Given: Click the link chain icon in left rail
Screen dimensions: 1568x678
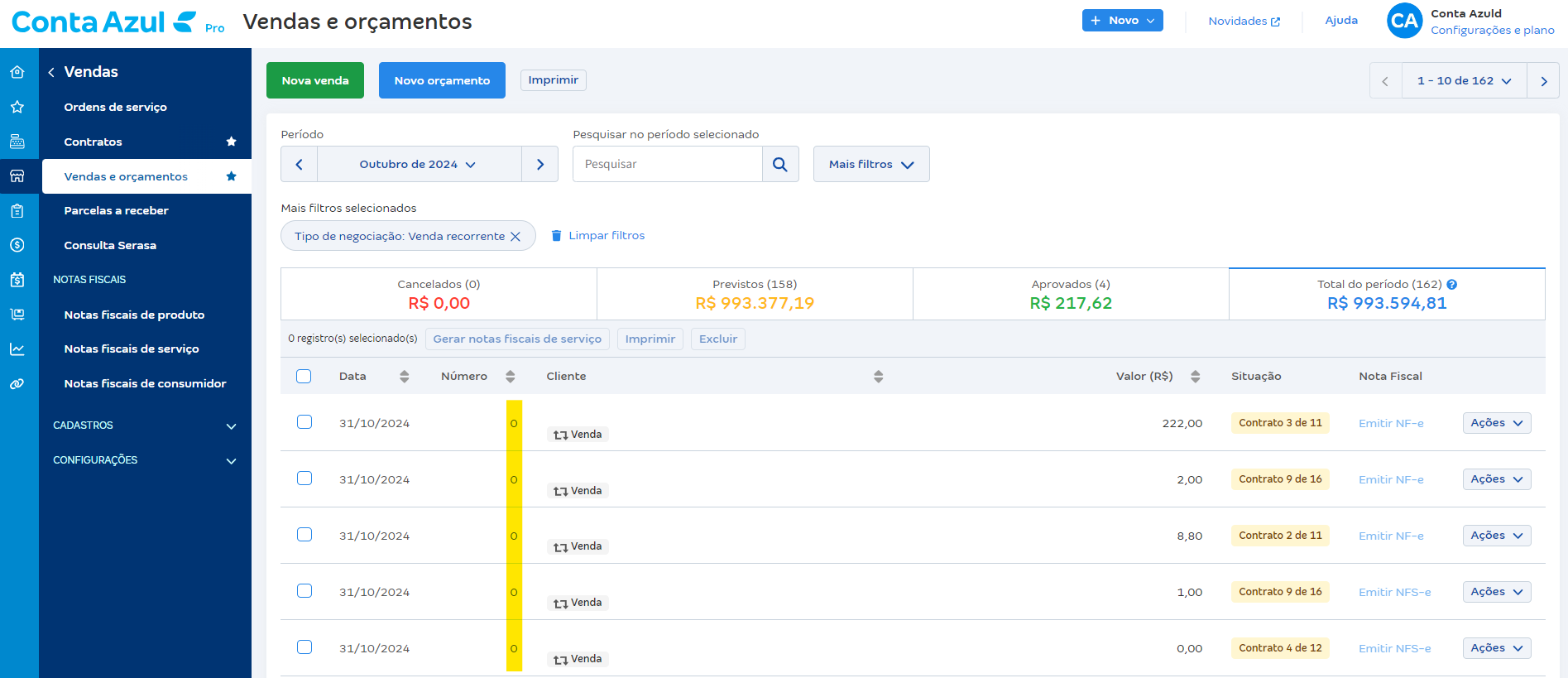Looking at the screenshot, I should (x=17, y=384).
